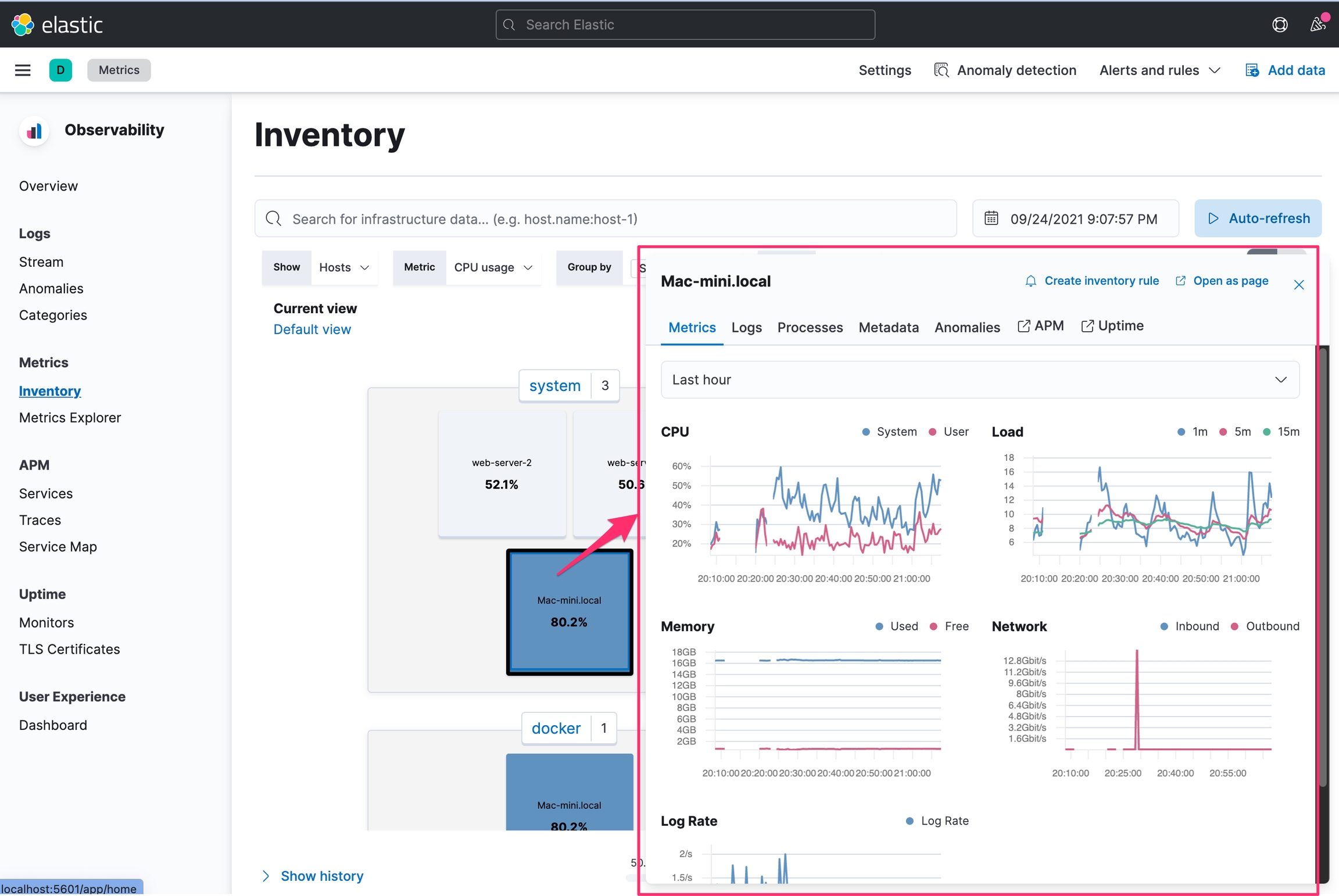Toggle the Inbound series in Network legend
Screen dimensions: 1339x896
[x=1190, y=626]
